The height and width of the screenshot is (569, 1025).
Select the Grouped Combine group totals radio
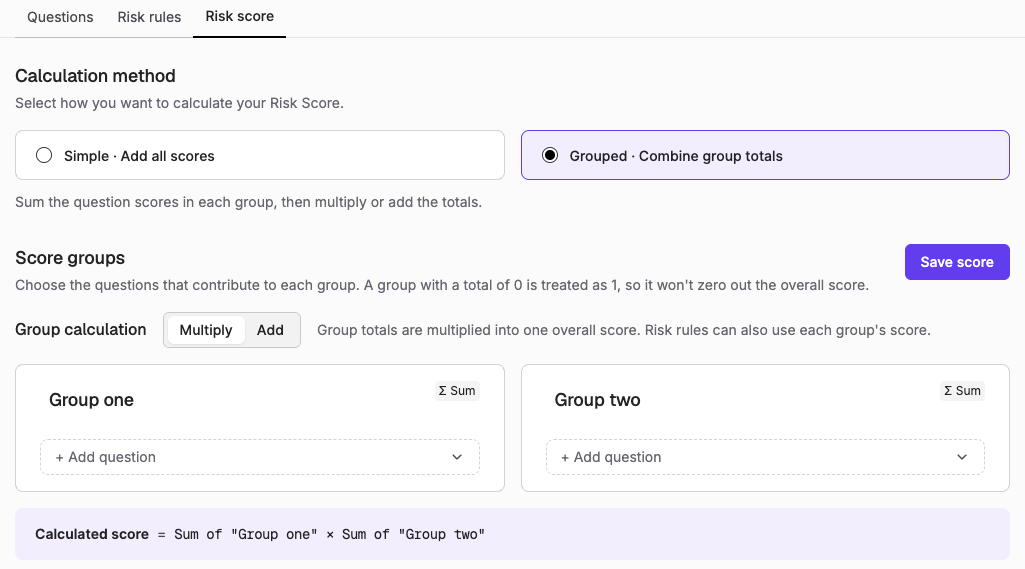click(550, 155)
